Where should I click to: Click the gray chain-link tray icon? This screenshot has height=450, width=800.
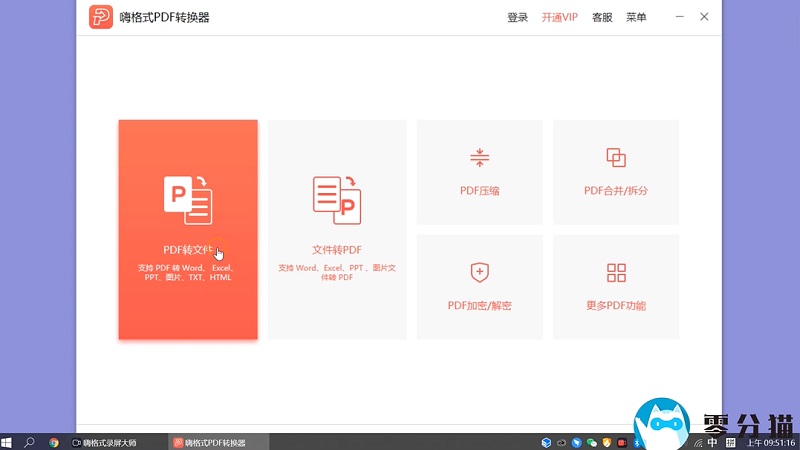pos(561,442)
